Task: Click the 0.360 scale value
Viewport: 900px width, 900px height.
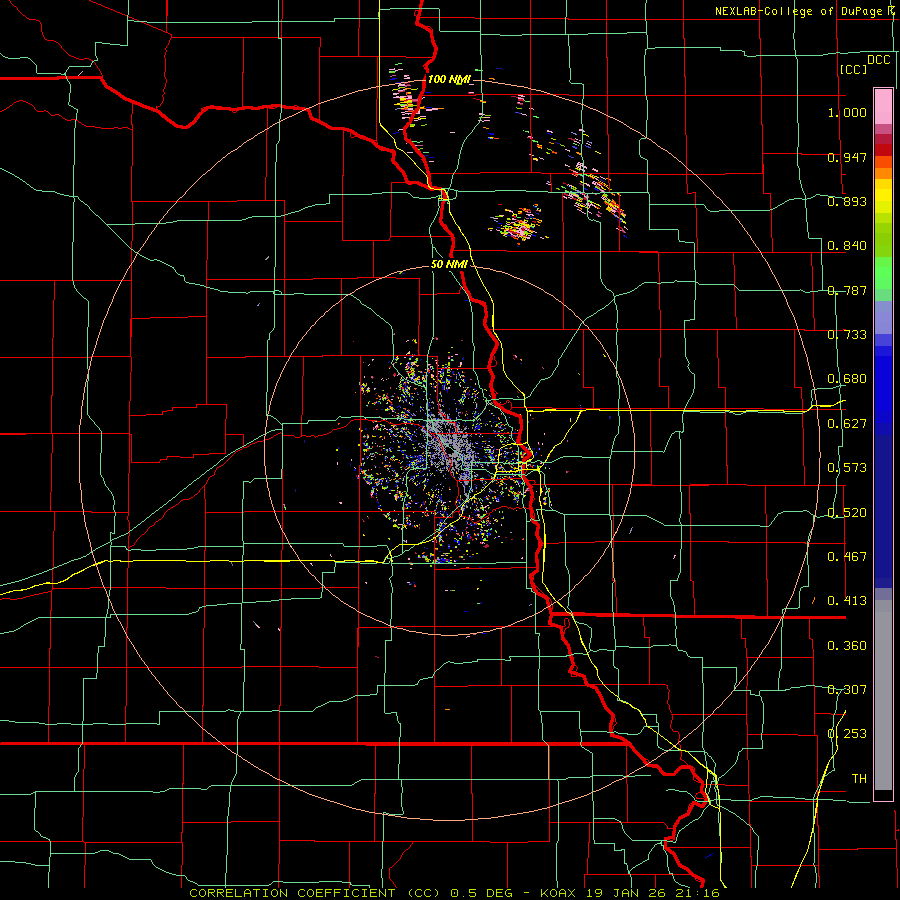Action: 847,646
